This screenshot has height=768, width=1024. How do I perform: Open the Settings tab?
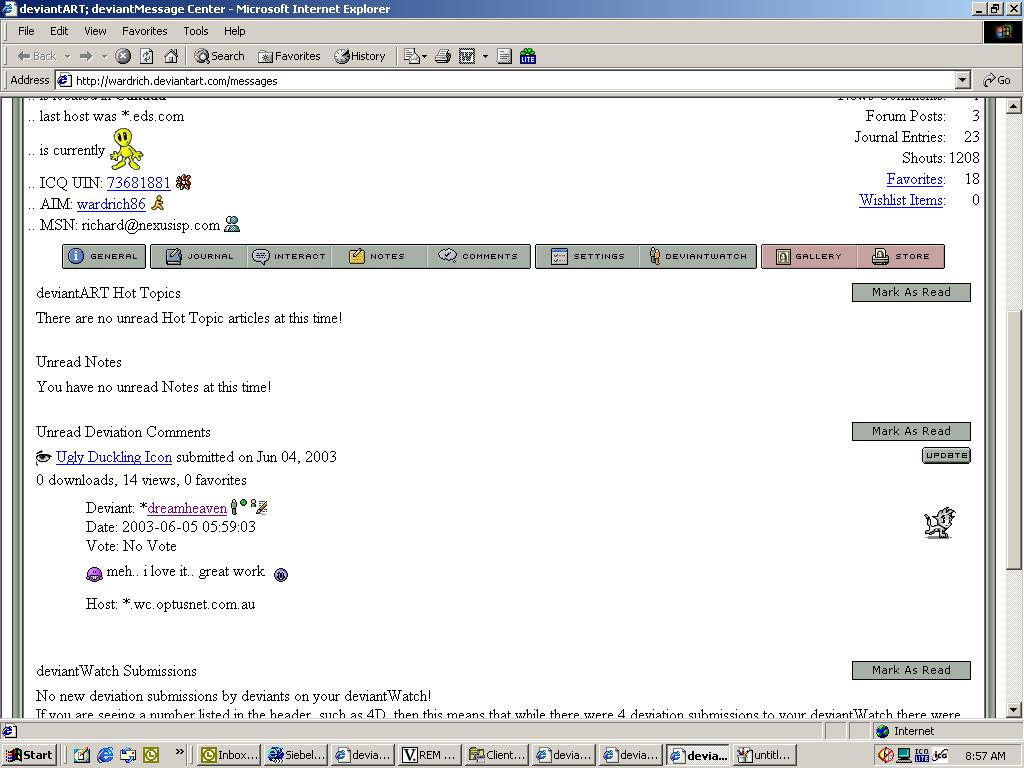point(588,256)
